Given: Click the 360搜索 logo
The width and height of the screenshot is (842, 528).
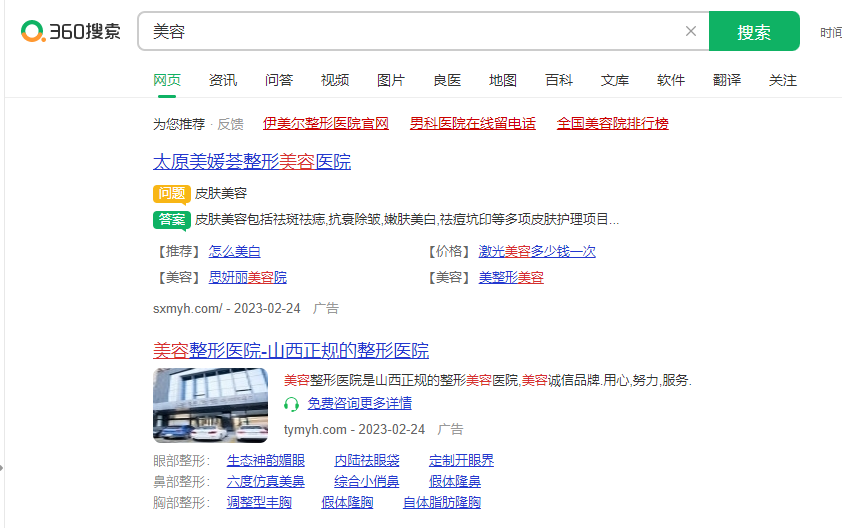Looking at the screenshot, I should tap(71, 31).
